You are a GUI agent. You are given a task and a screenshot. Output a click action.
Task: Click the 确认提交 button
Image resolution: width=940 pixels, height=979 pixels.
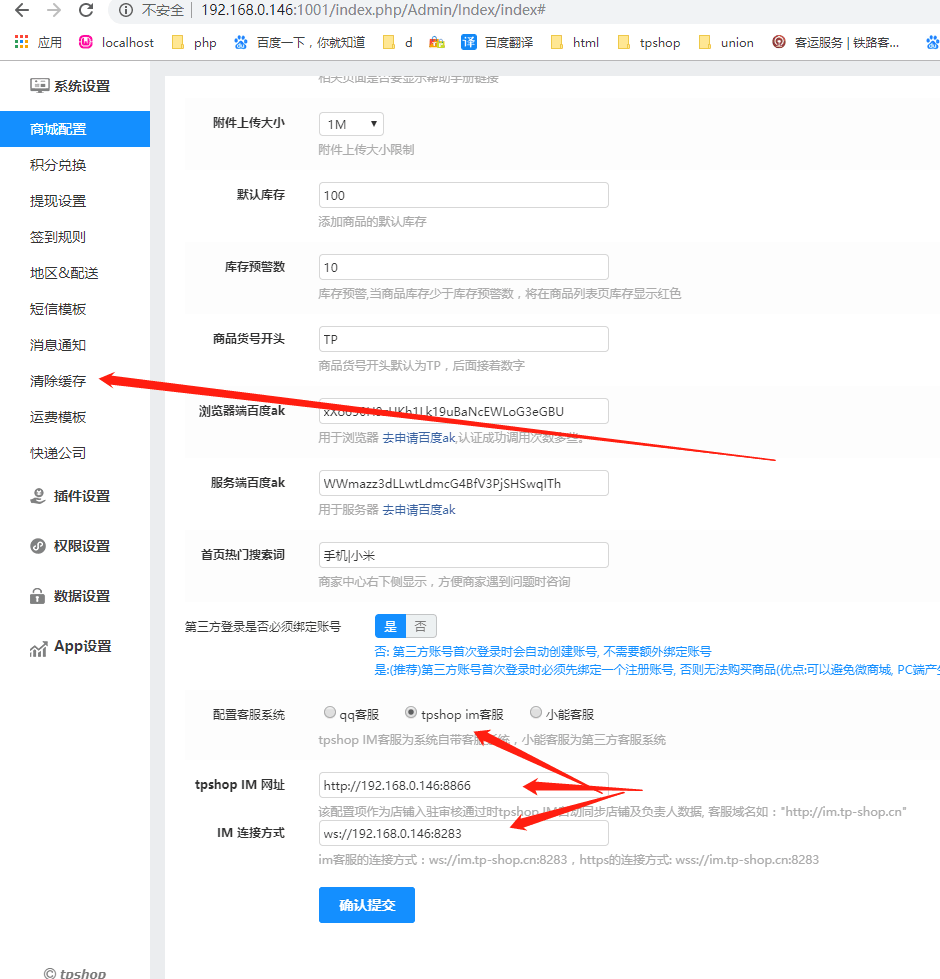366,904
